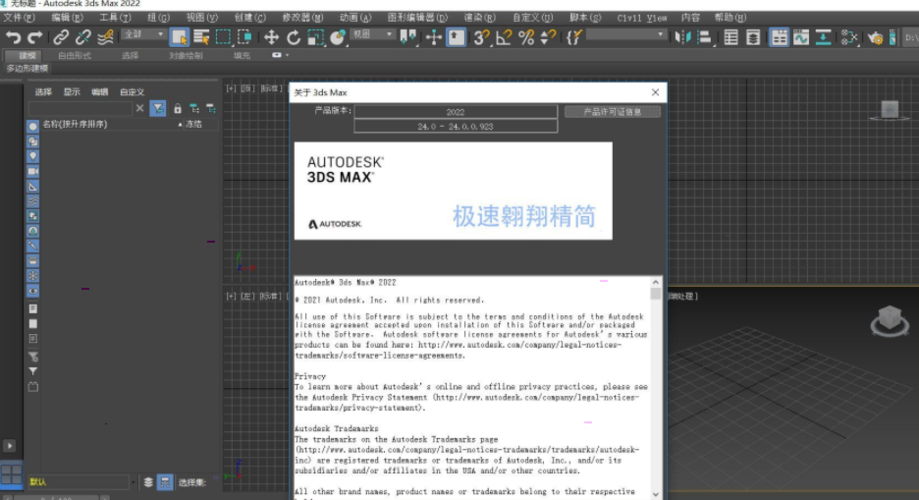Open Render Setup teapot icon
Viewport: 919px width, 500px height.
[875, 38]
